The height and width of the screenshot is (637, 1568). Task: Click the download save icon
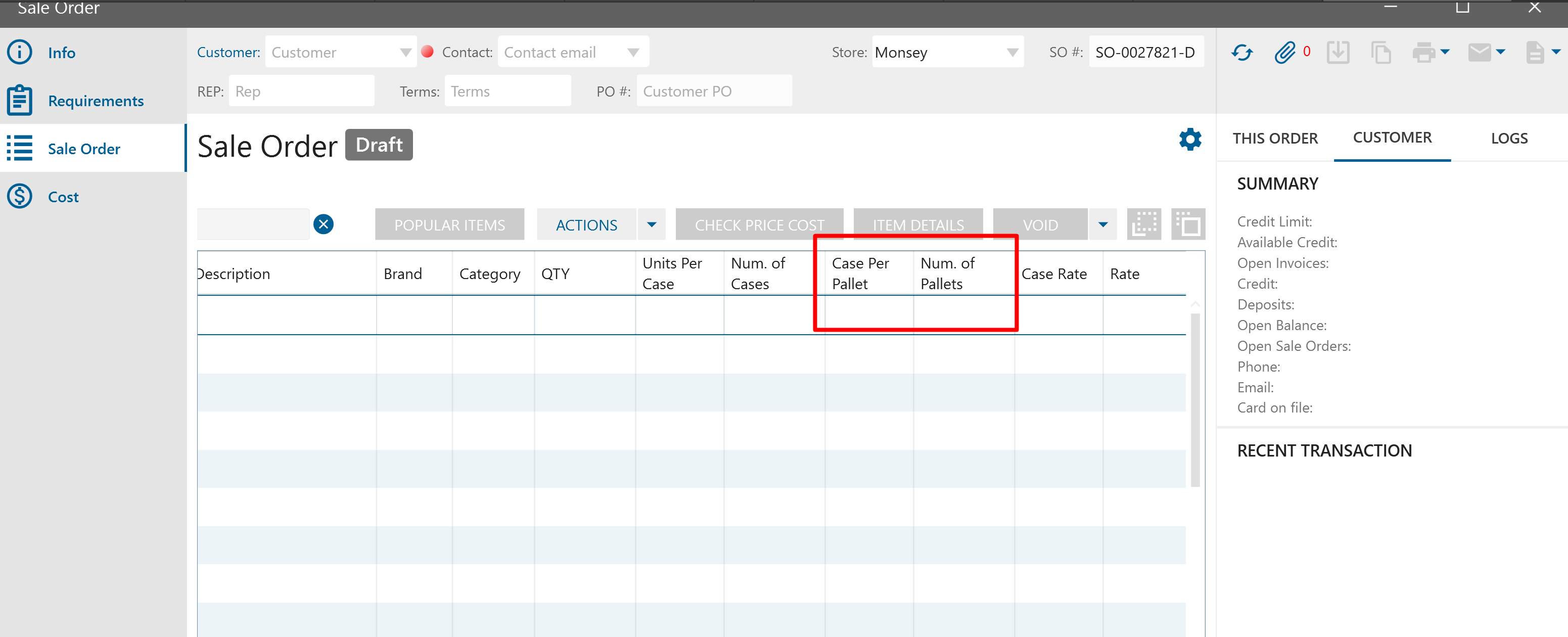click(1338, 53)
